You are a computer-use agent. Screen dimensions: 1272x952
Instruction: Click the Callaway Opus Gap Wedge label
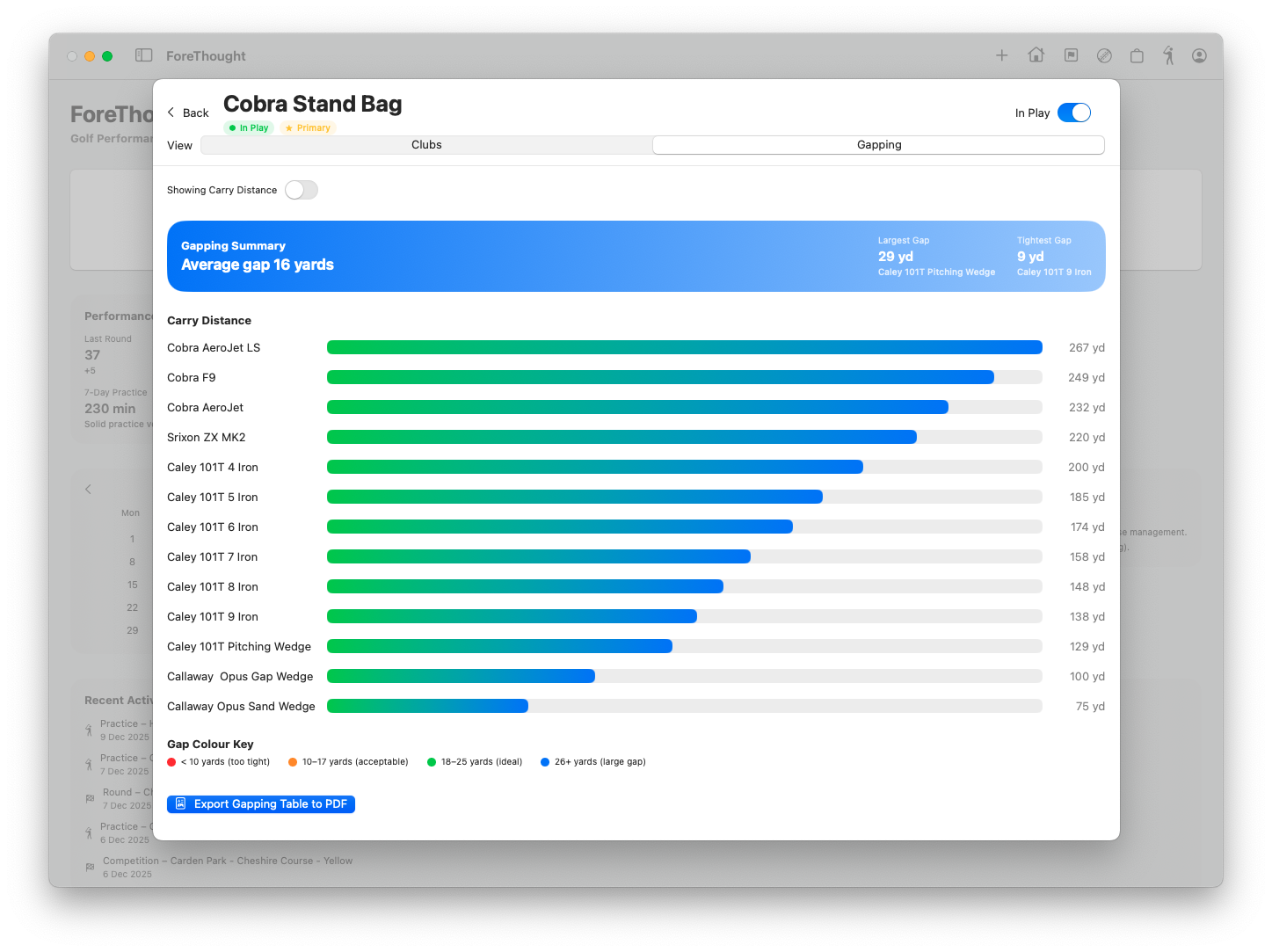click(x=240, y=676)
